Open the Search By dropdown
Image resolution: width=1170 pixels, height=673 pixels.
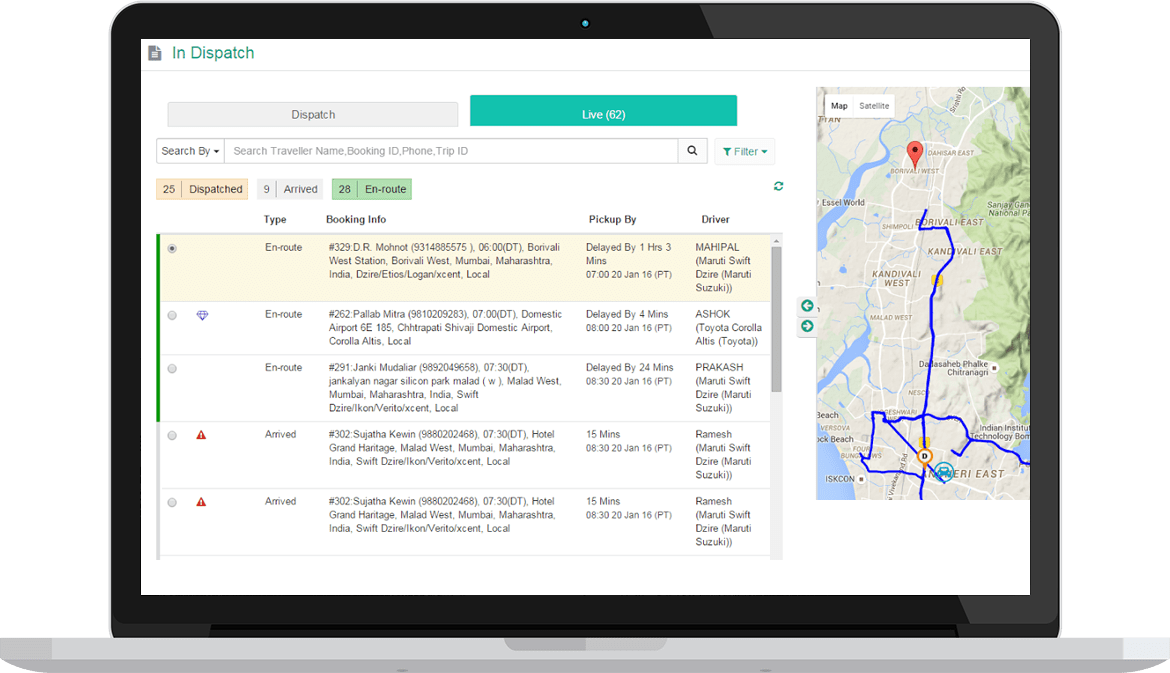(x=190, y=151)
